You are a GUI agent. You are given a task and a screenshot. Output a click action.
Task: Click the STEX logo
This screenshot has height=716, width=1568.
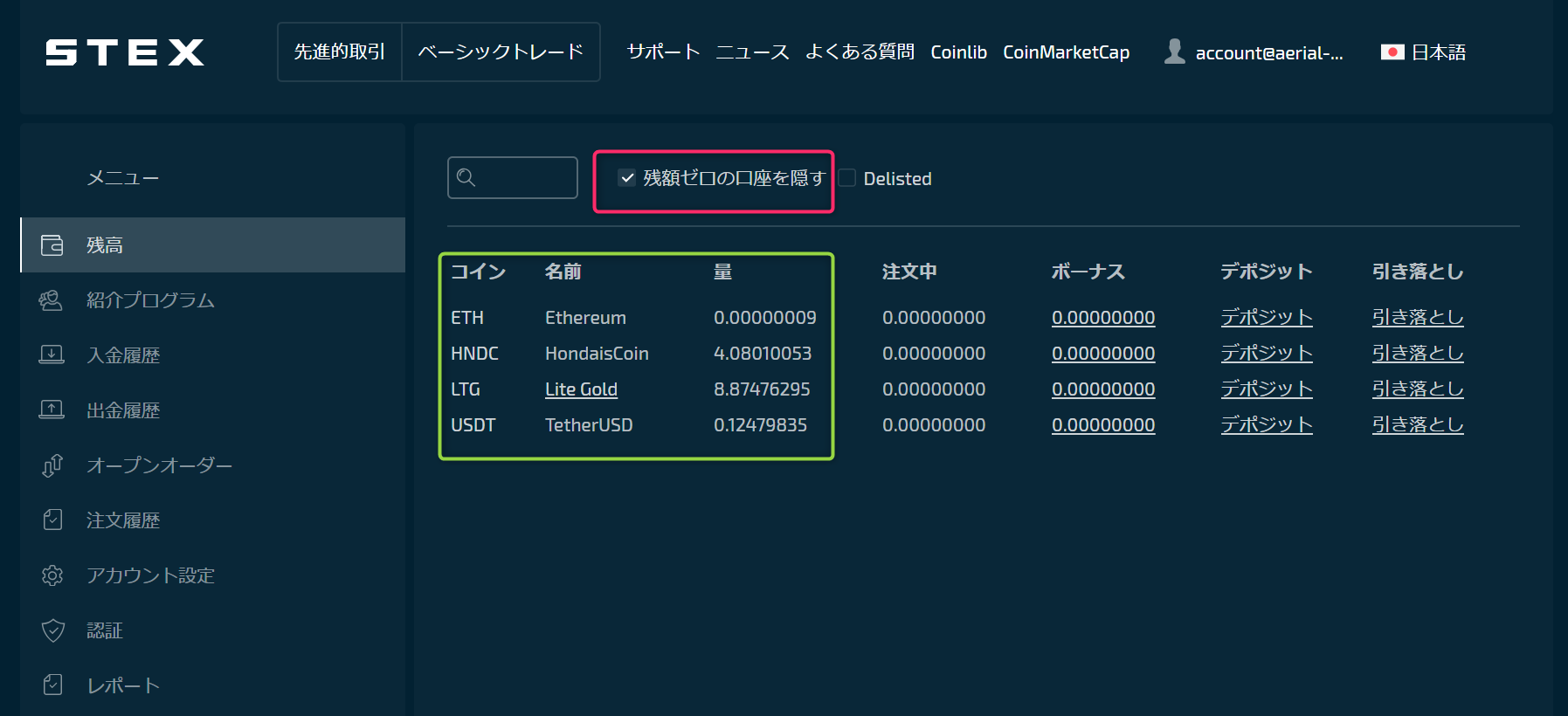[125, 52]
